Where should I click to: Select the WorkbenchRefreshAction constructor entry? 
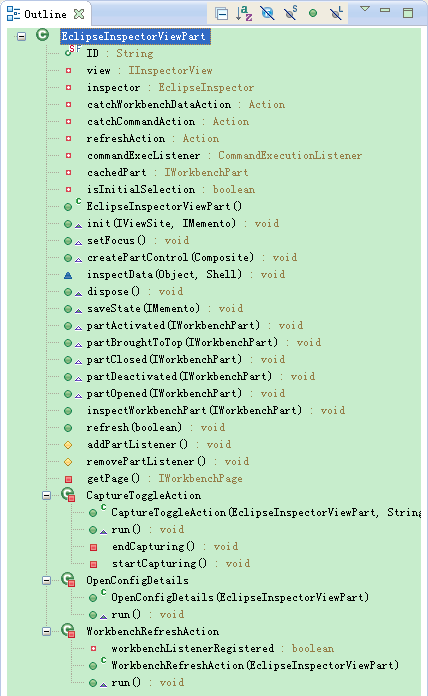point(255,666)
